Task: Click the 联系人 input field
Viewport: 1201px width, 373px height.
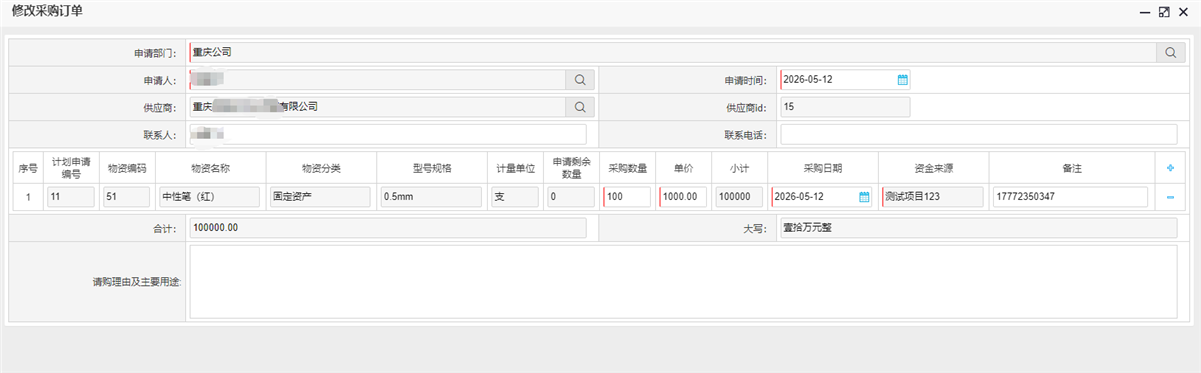Action: (x=388, y=134)
